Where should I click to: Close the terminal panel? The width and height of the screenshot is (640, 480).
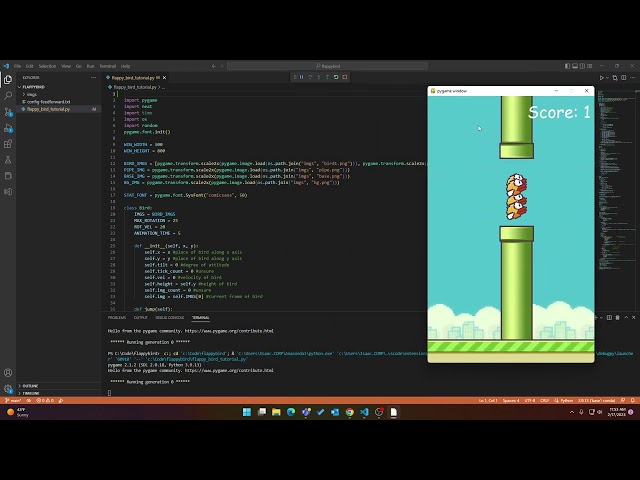click(634, 318)
